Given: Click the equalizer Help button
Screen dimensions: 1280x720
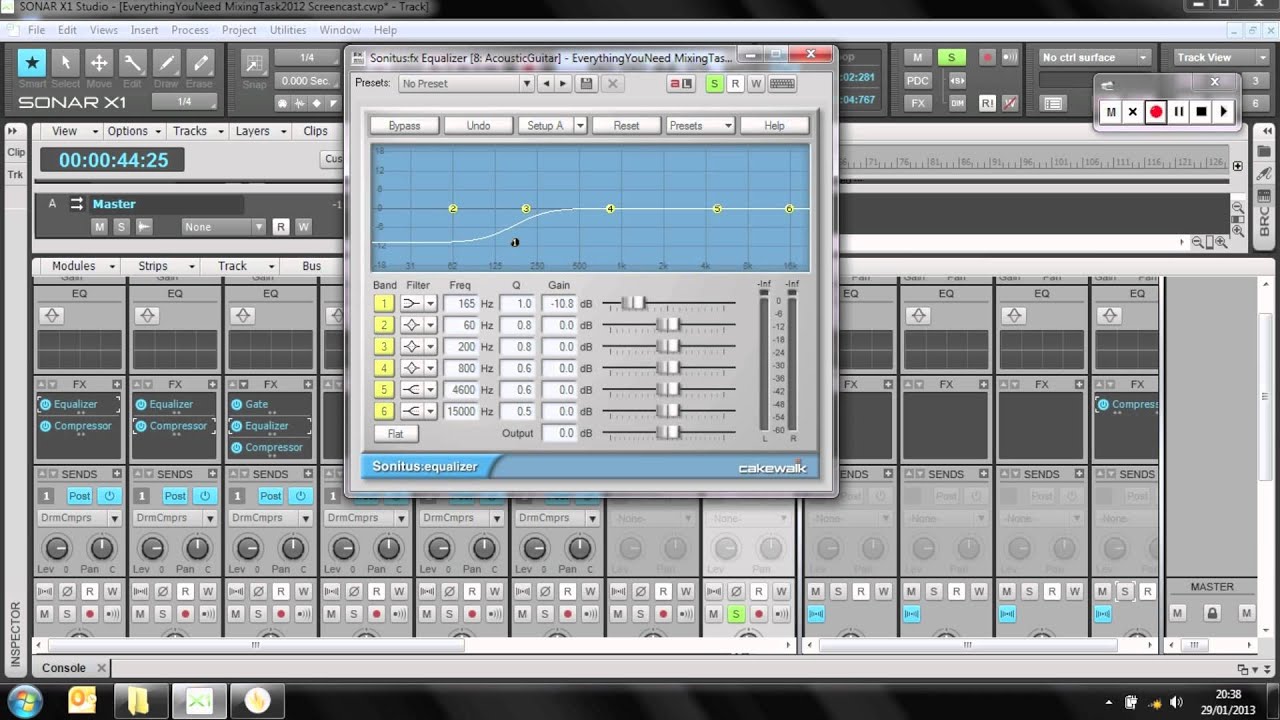Looking at the screenshot, I should (x=774, y=125).
